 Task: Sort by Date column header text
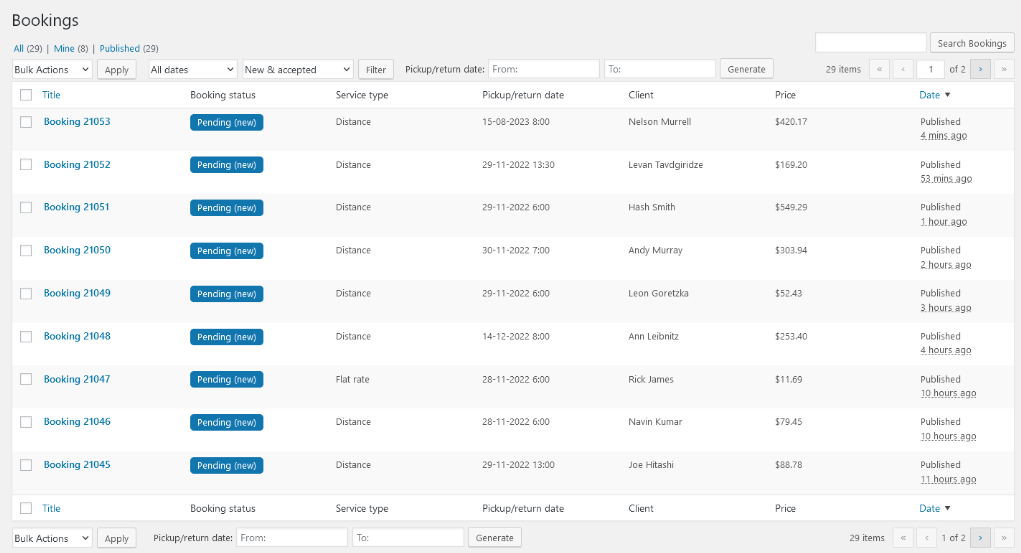tap(929, 95)
